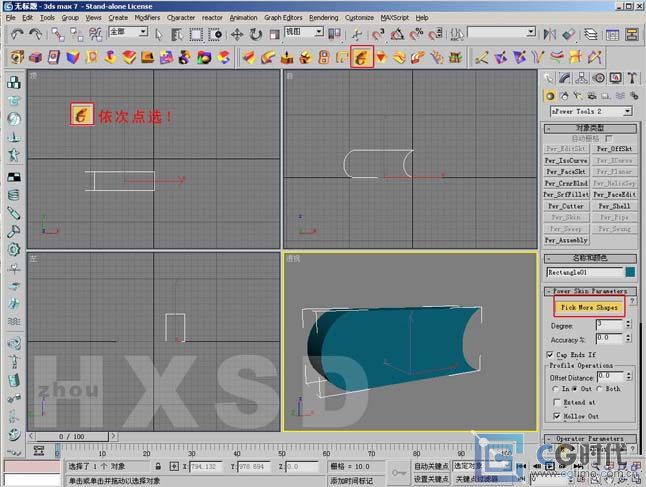Viewport: 646px width, 487px height.
Task: Select the Shapes category icon
Action: [564, 96]
